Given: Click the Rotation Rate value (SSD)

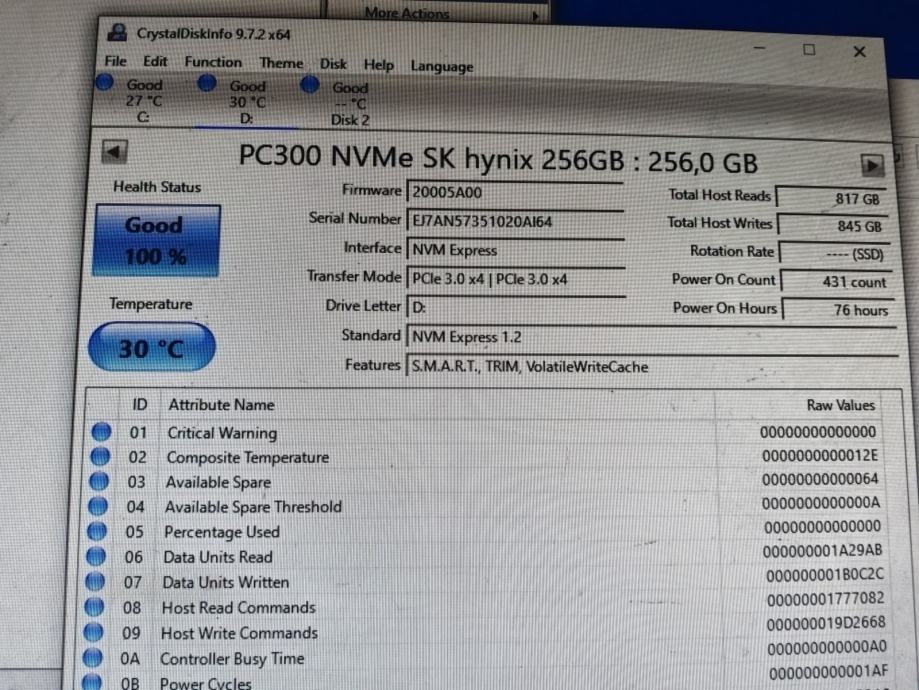Looking at the screenshot, I should click(x=835, y=254).
